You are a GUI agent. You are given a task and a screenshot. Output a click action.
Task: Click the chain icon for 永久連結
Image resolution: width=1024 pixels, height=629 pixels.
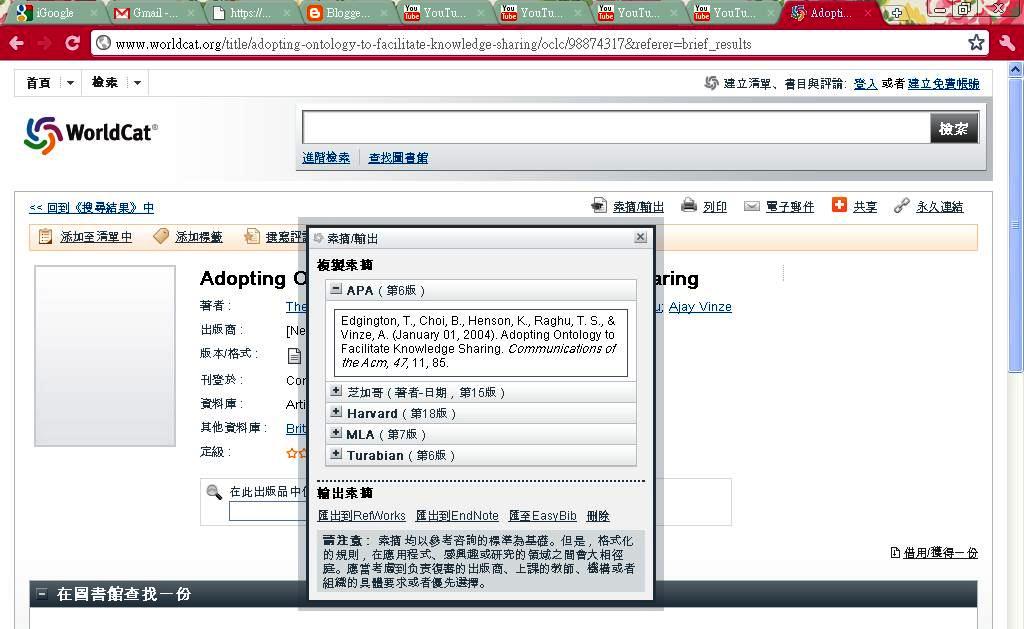point(902,206)
